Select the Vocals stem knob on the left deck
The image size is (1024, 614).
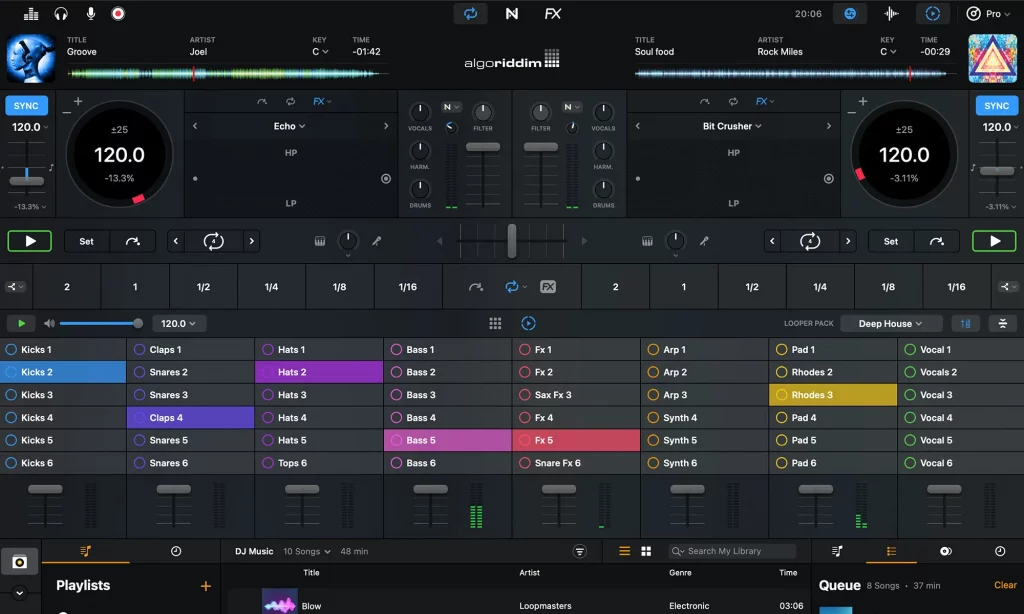420,113
